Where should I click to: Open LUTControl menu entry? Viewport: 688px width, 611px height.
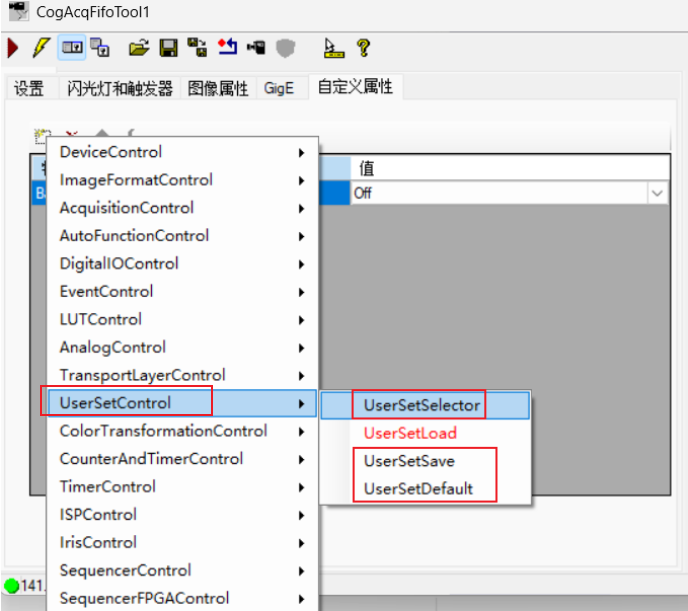point(182,319)
